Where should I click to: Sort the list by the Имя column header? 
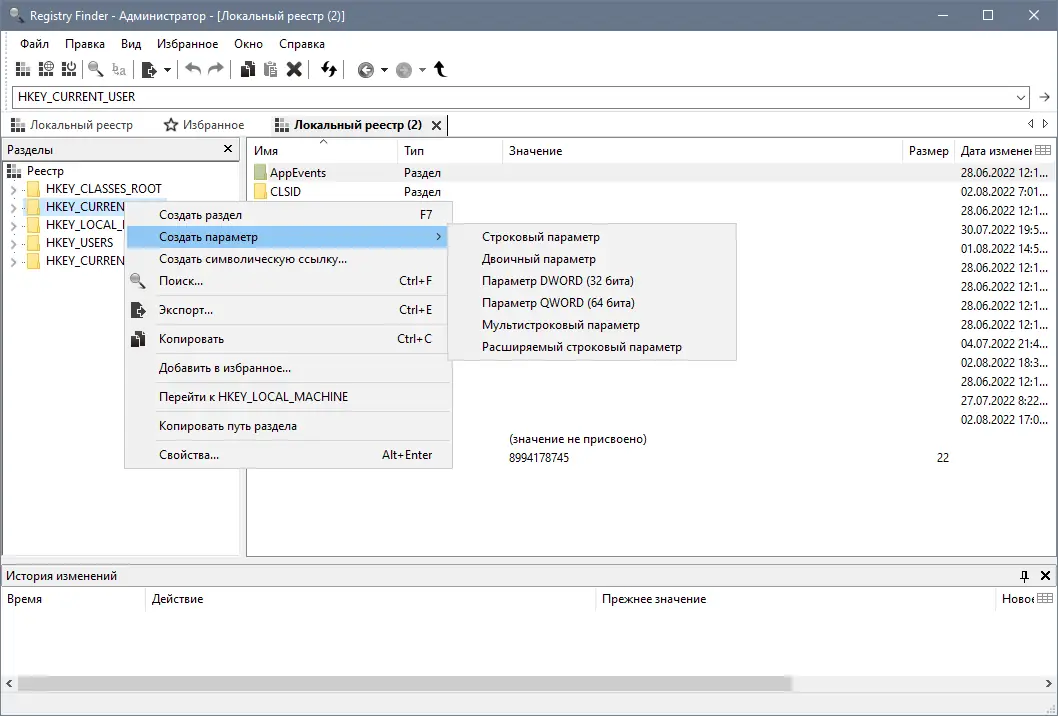323,150
